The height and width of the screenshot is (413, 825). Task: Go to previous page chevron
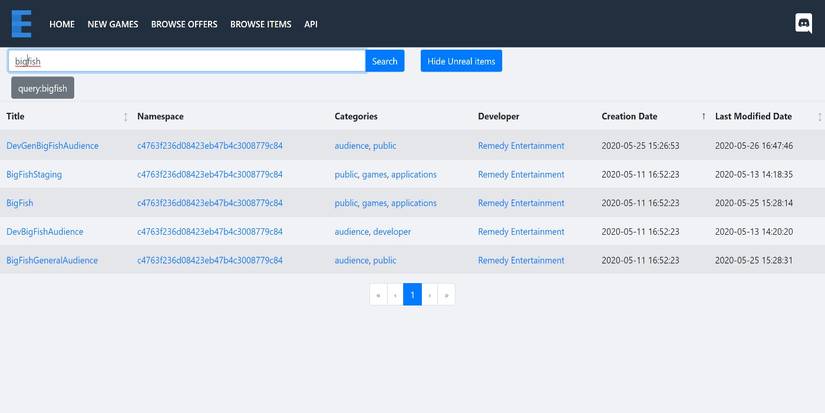(x=395, y=295)
